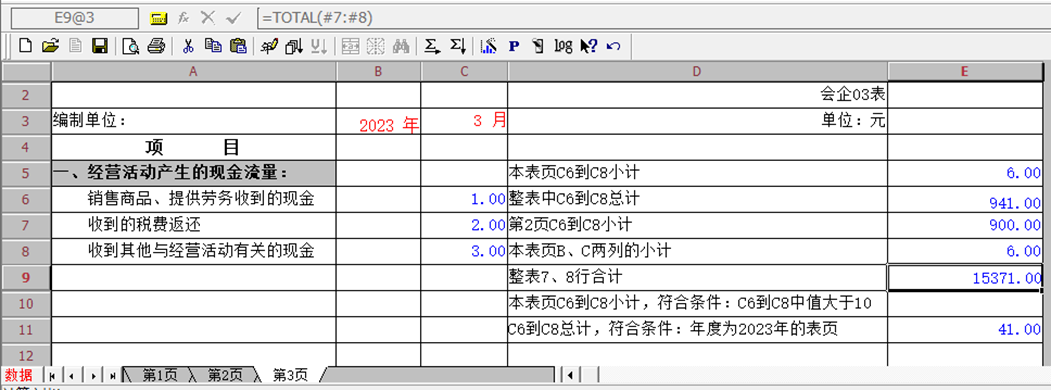Go to next page tab arrow
The height and width of the screenshot is (390, 1051).
pyautogui.click(x=93, y=375)
